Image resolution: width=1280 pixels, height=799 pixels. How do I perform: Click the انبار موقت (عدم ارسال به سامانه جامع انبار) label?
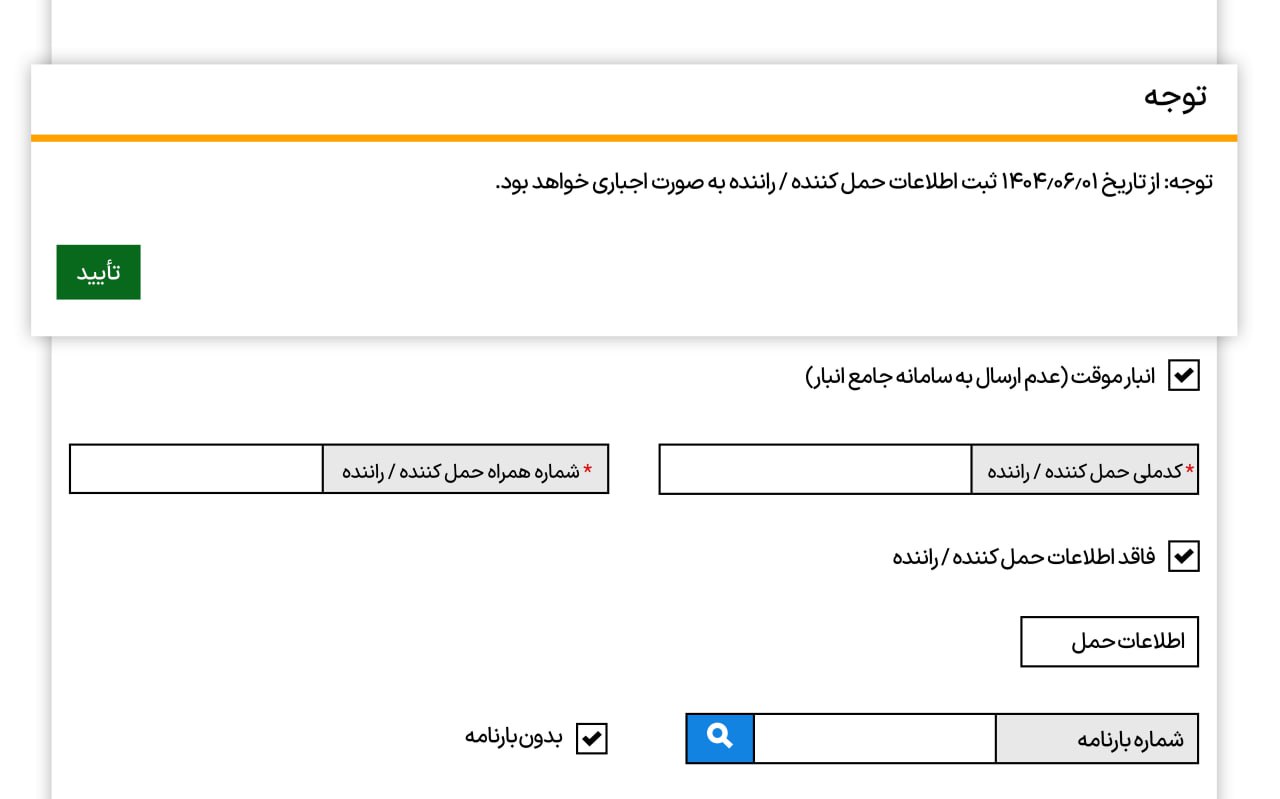pos(980,377)
